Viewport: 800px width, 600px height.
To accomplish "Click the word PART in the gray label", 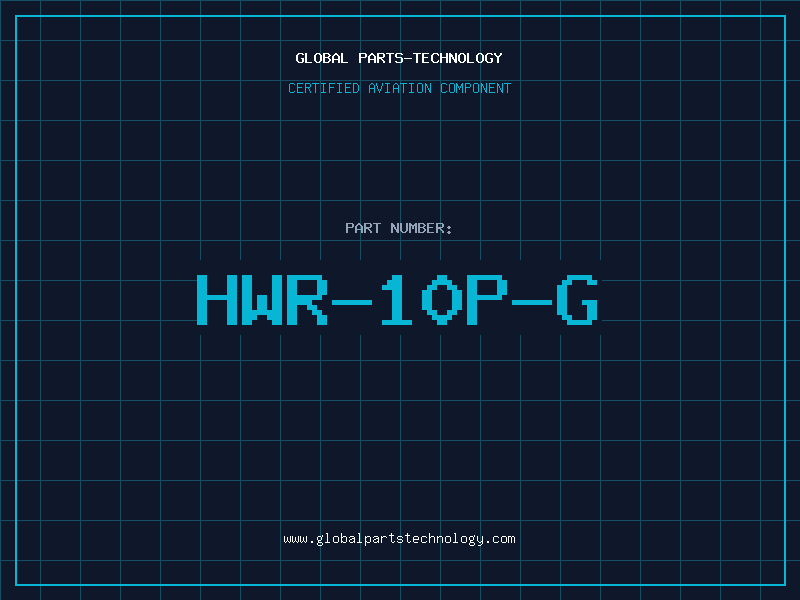I will click(363, 228).
